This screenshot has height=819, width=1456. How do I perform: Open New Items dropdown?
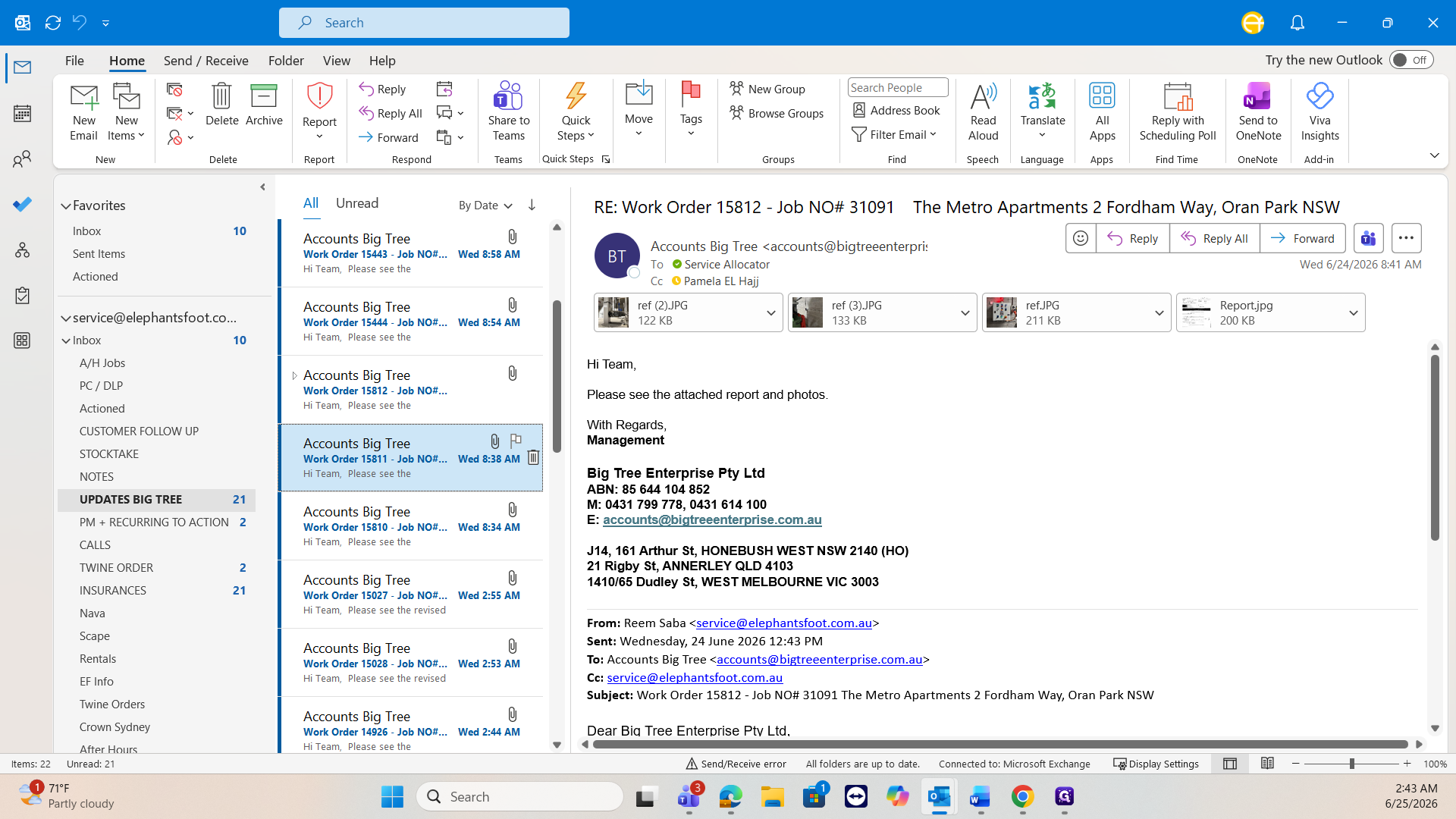click(x=127, y=128)
